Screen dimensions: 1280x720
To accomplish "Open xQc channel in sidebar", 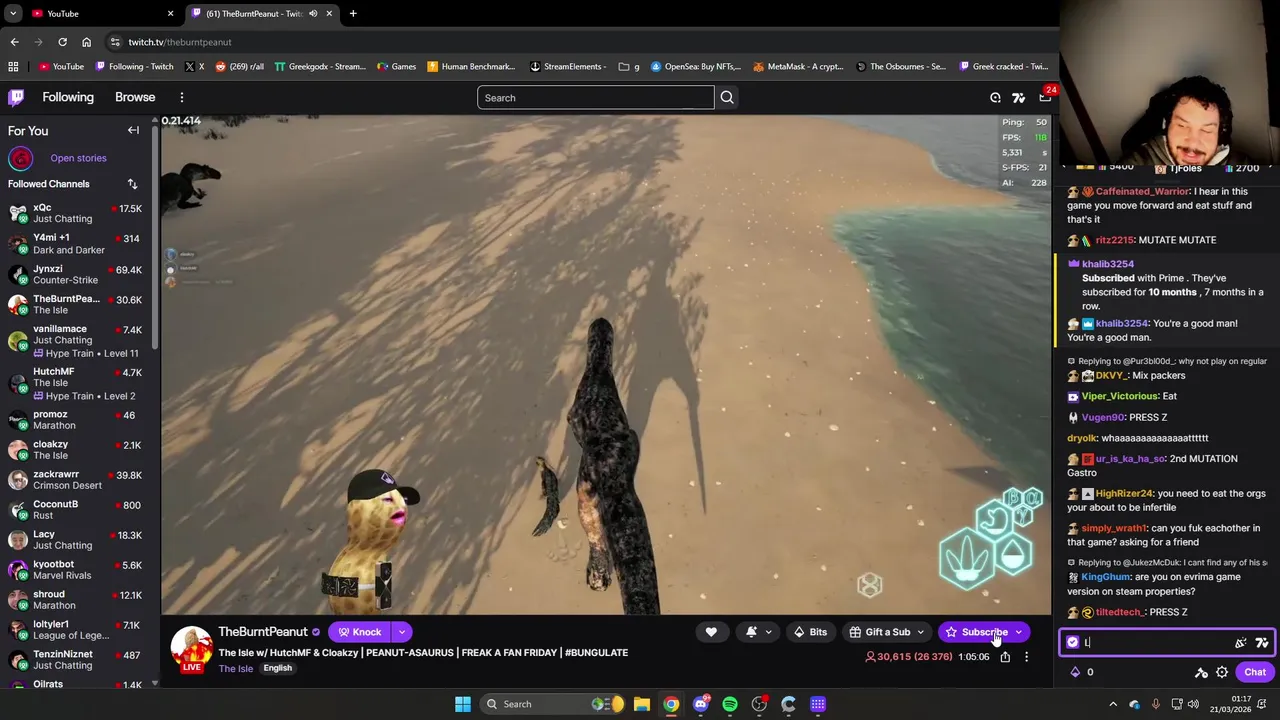I will [76, 213].
